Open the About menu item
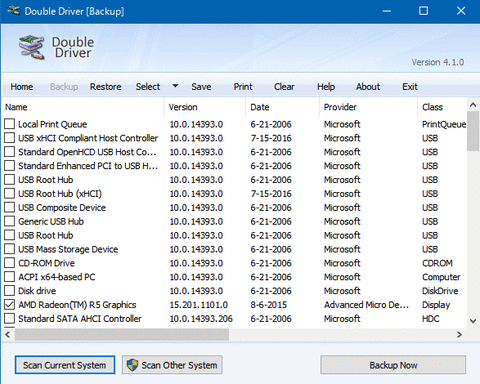Screen dimensions: 480x384 [368, 87]
